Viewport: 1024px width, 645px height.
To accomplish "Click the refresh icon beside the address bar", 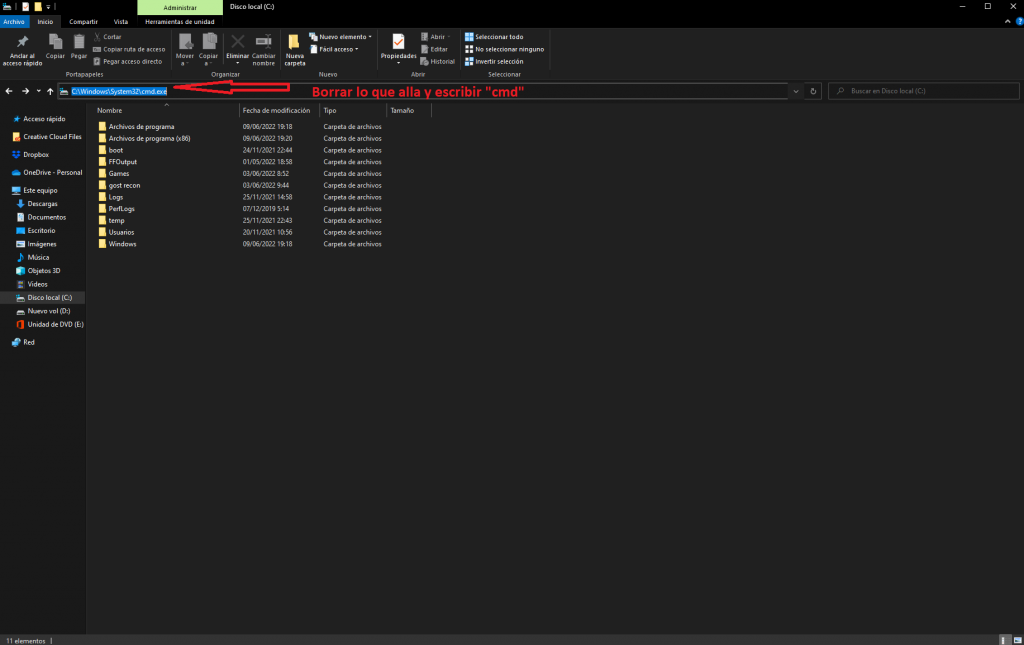I will click(x=814, y=91).
